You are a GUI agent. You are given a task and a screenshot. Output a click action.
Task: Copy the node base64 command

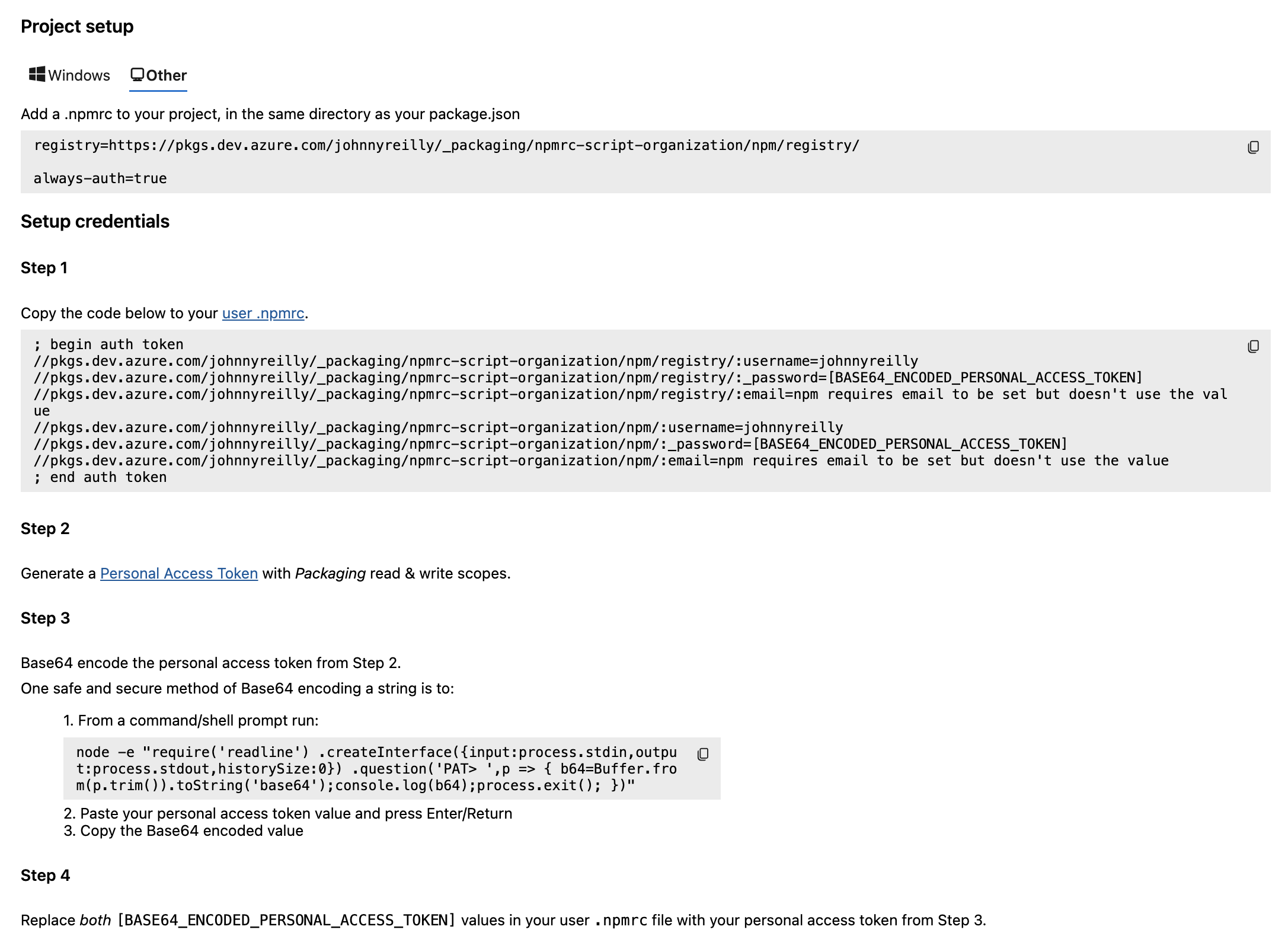click(x=703, y=754)
